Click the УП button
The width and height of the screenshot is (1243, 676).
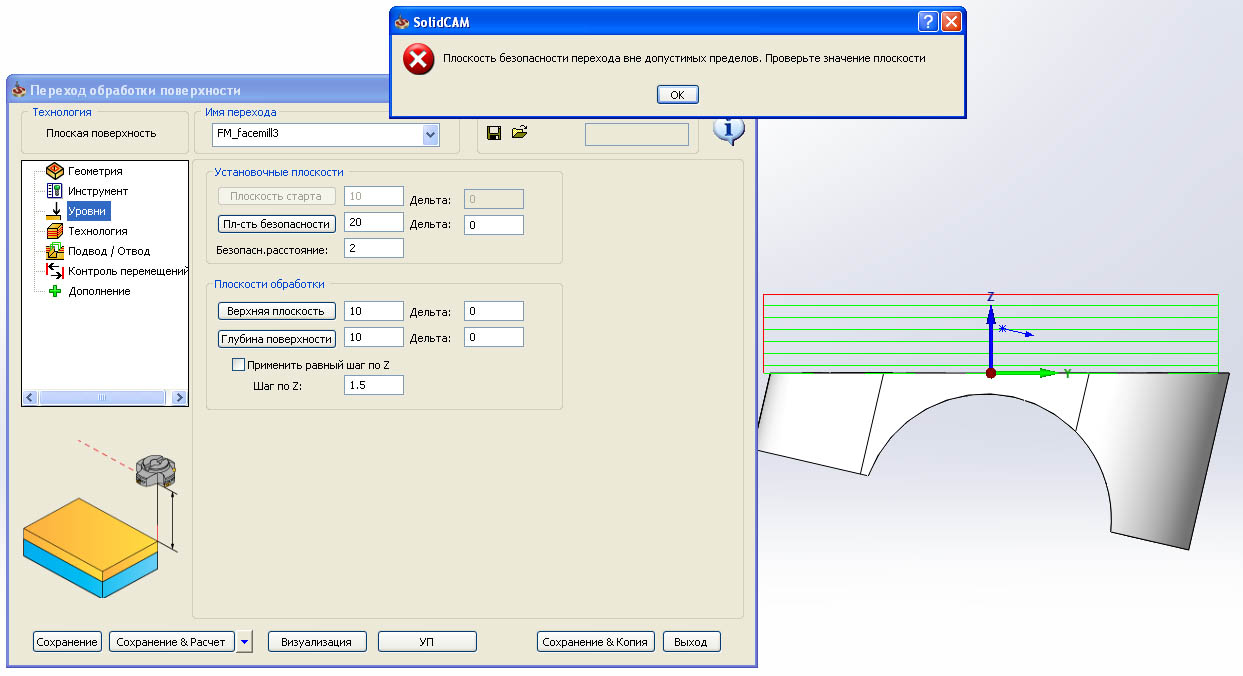(428, 641)
